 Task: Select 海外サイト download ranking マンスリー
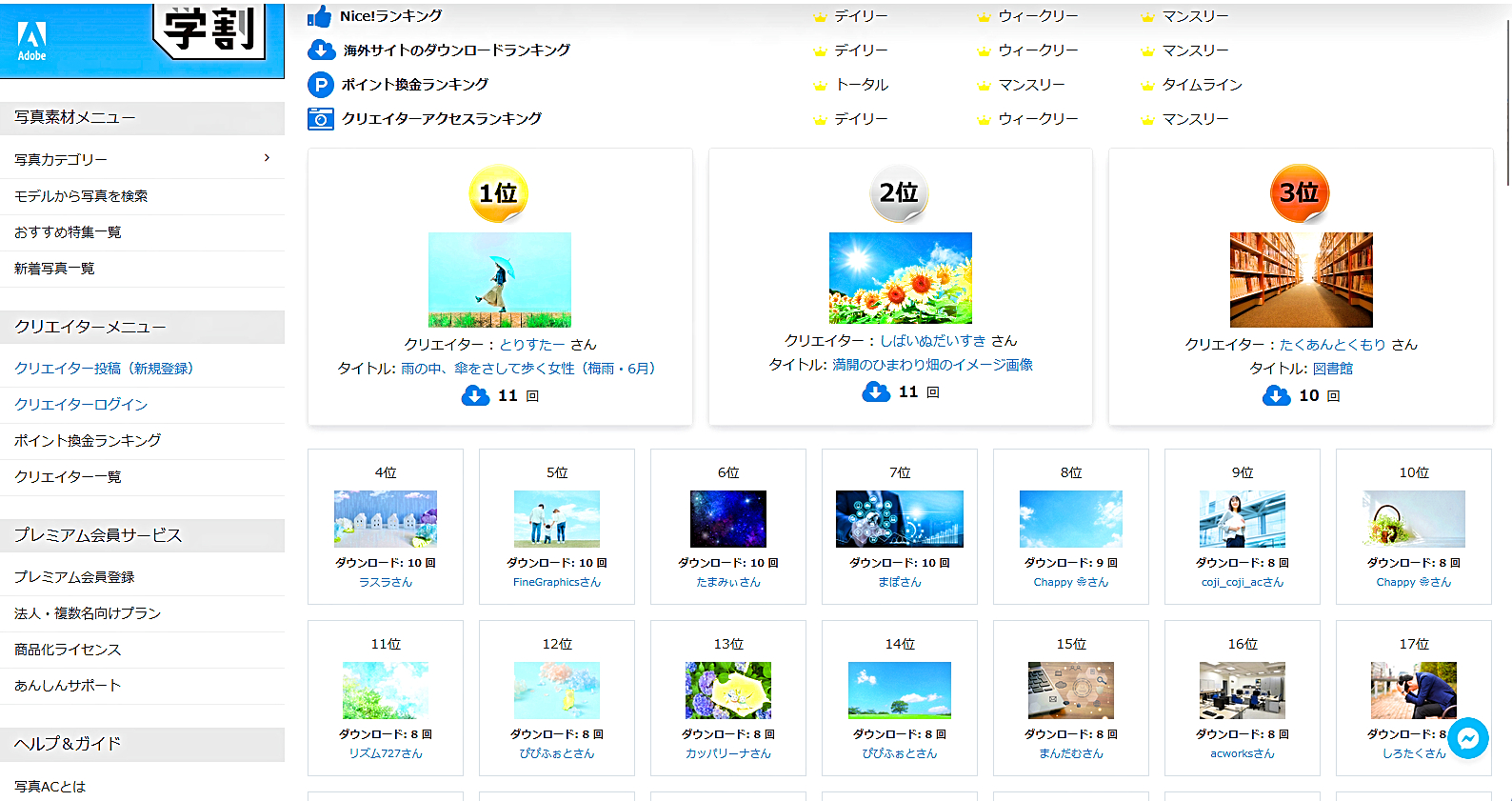pyautogui.click(x=1195, y=50)
